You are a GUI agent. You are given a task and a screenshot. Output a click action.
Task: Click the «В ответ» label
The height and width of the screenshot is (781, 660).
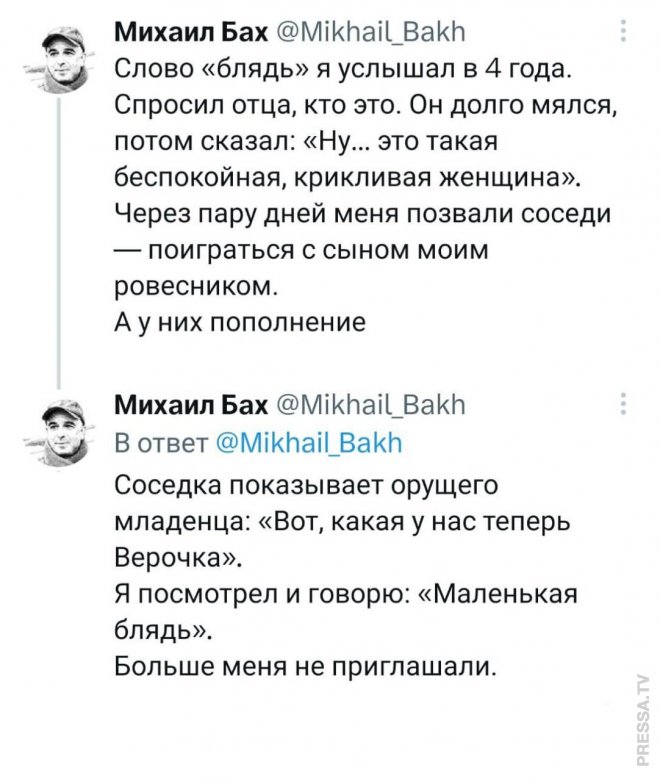click(x=158, y=442)
